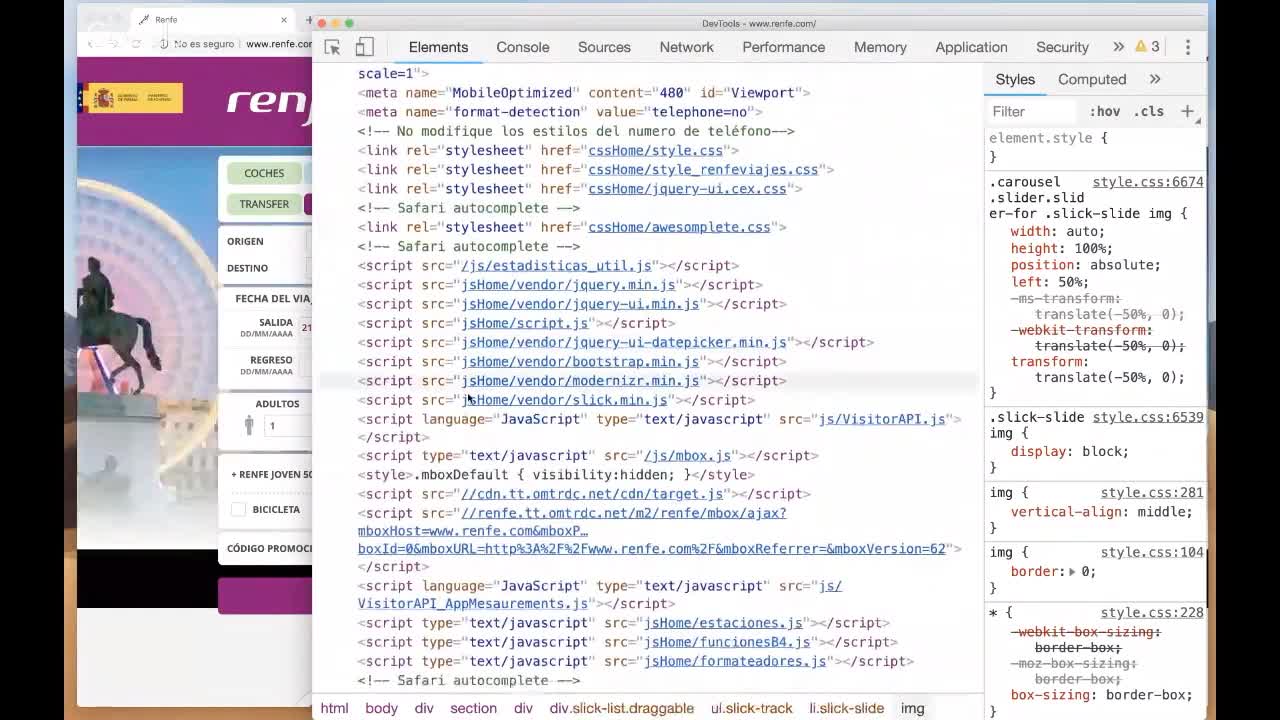Open cssHome/style_renfeviajes.css link
Viewport: 1280px width, 720px height.
[703, 169]
